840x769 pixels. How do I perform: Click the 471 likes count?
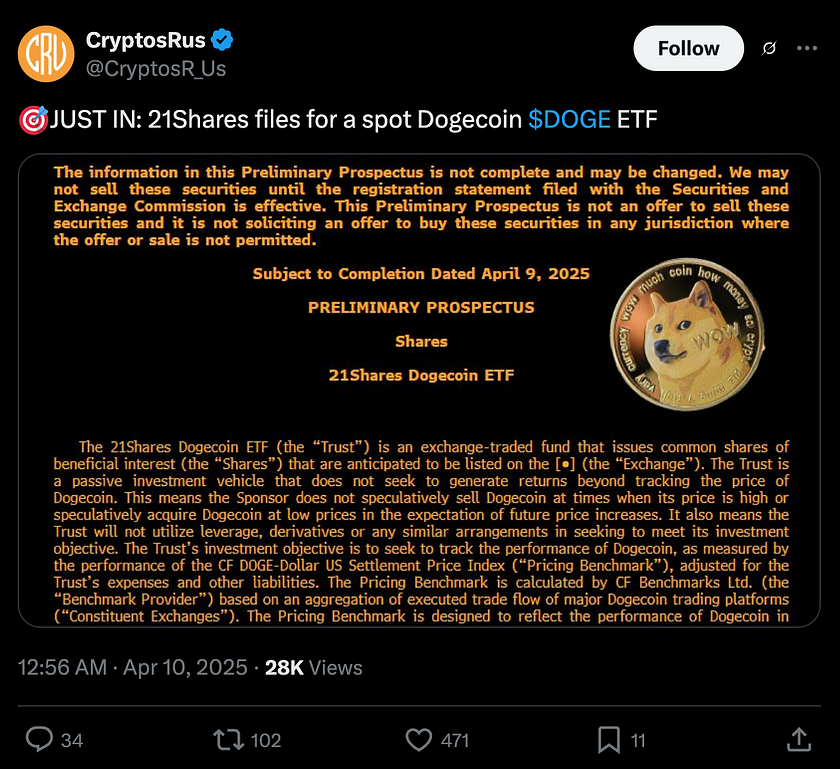pos(455,740)
